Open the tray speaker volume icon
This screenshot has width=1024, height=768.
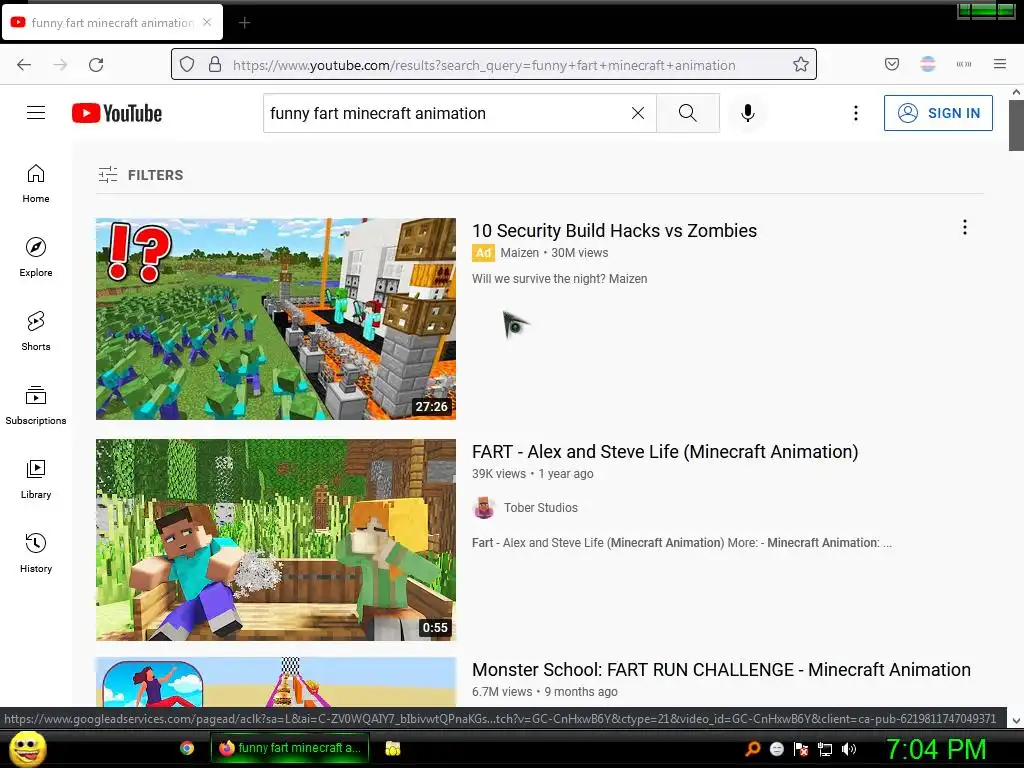[x=849, y=749]
